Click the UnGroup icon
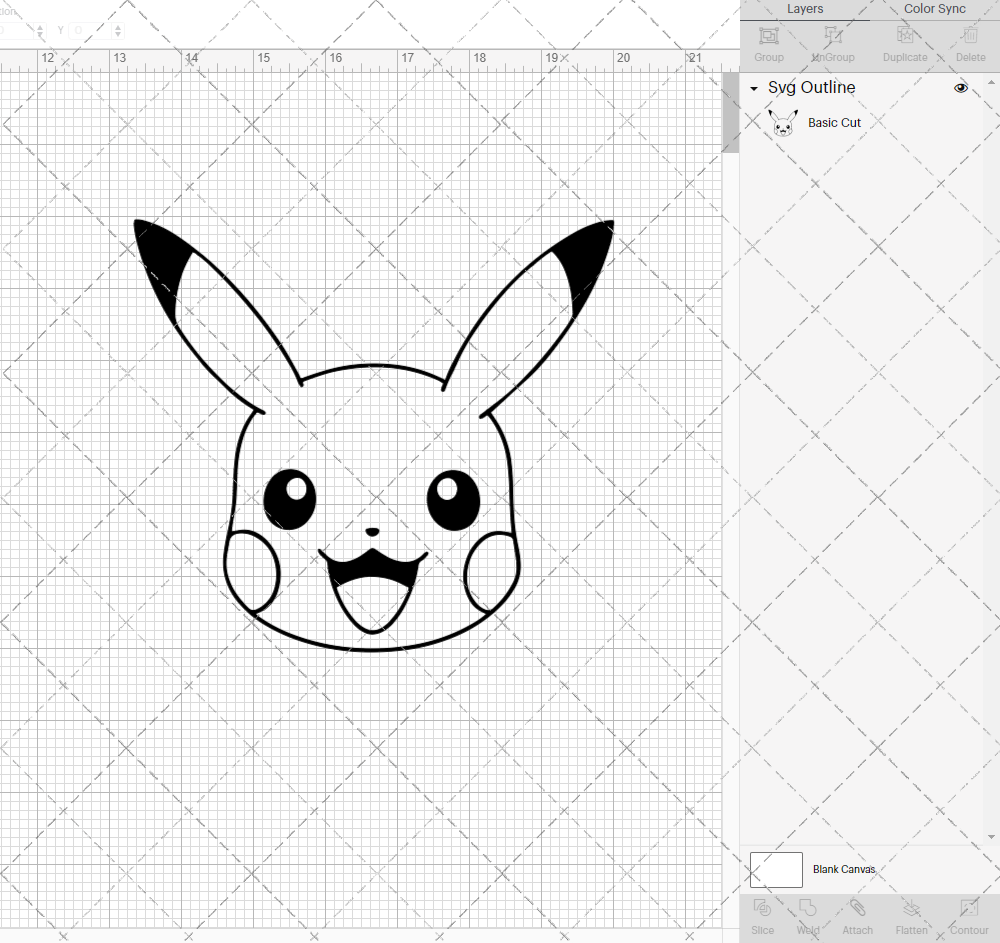 [833, 36]
